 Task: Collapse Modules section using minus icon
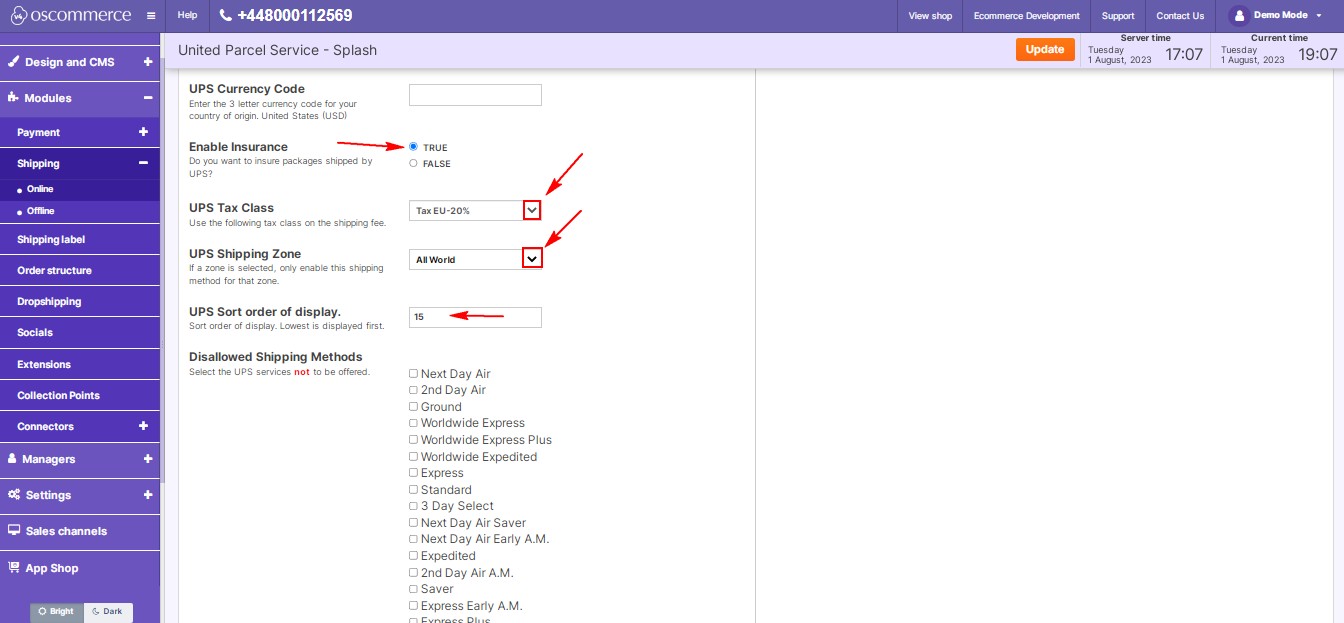tap(147, 98)
